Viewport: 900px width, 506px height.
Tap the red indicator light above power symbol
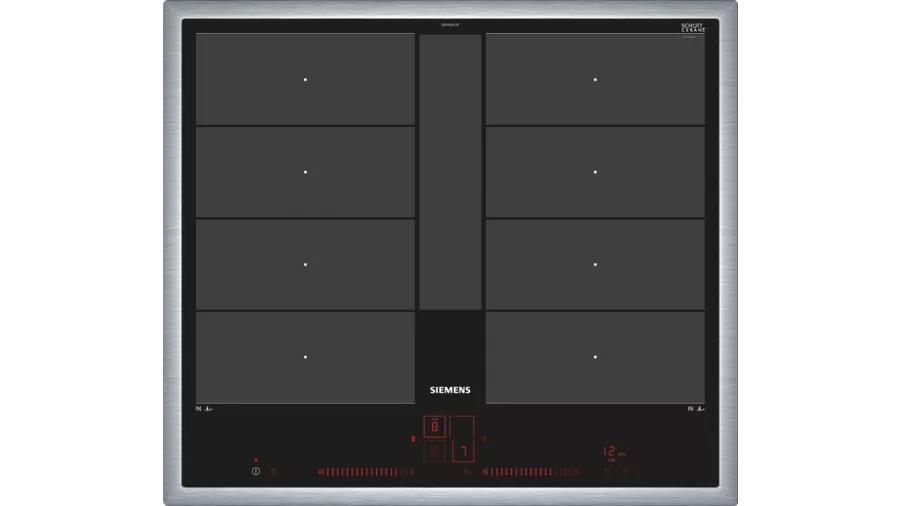[256, 460]
